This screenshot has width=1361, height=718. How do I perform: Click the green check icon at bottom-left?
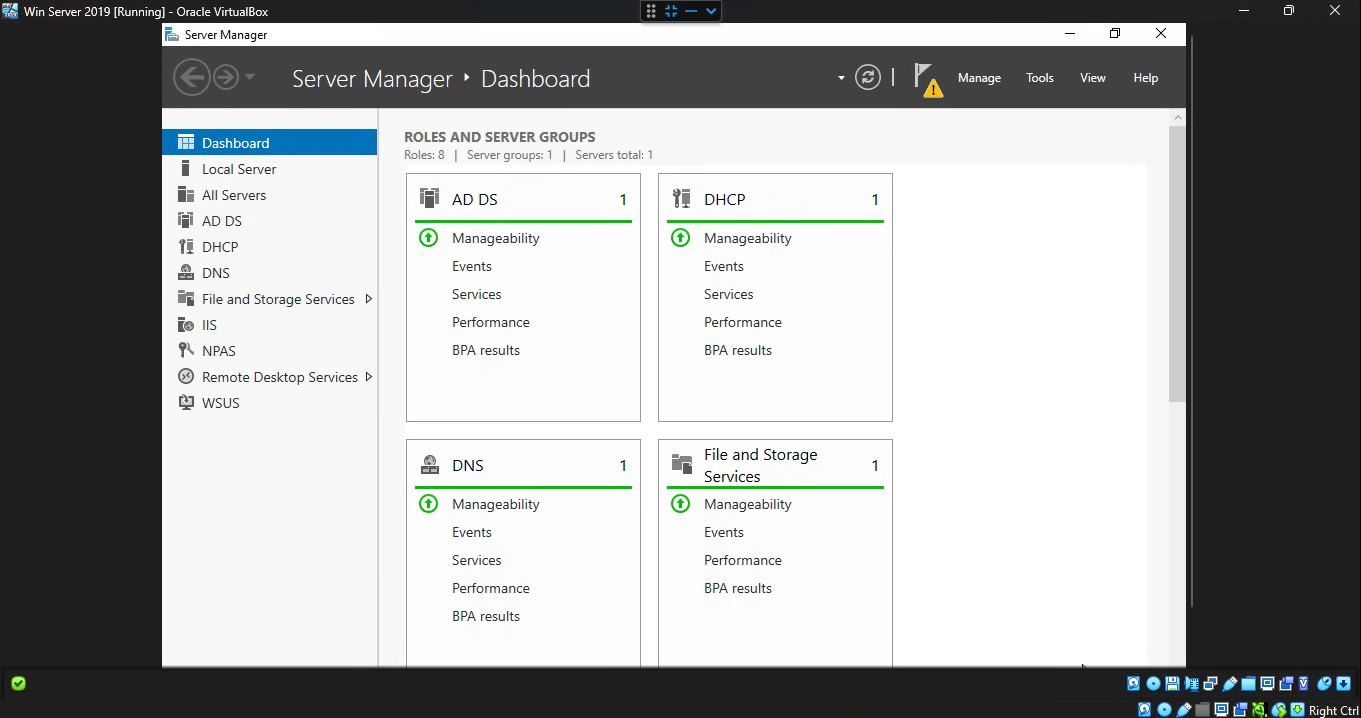pyautogui.click(x=18, y=684)
